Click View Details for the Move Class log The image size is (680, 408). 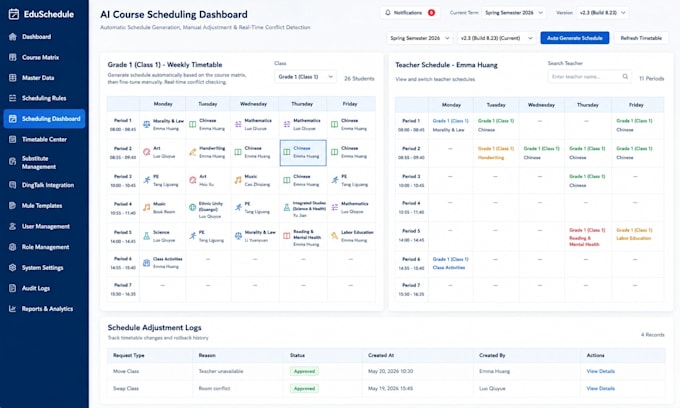pyautogui.click(x=600, y=371)
